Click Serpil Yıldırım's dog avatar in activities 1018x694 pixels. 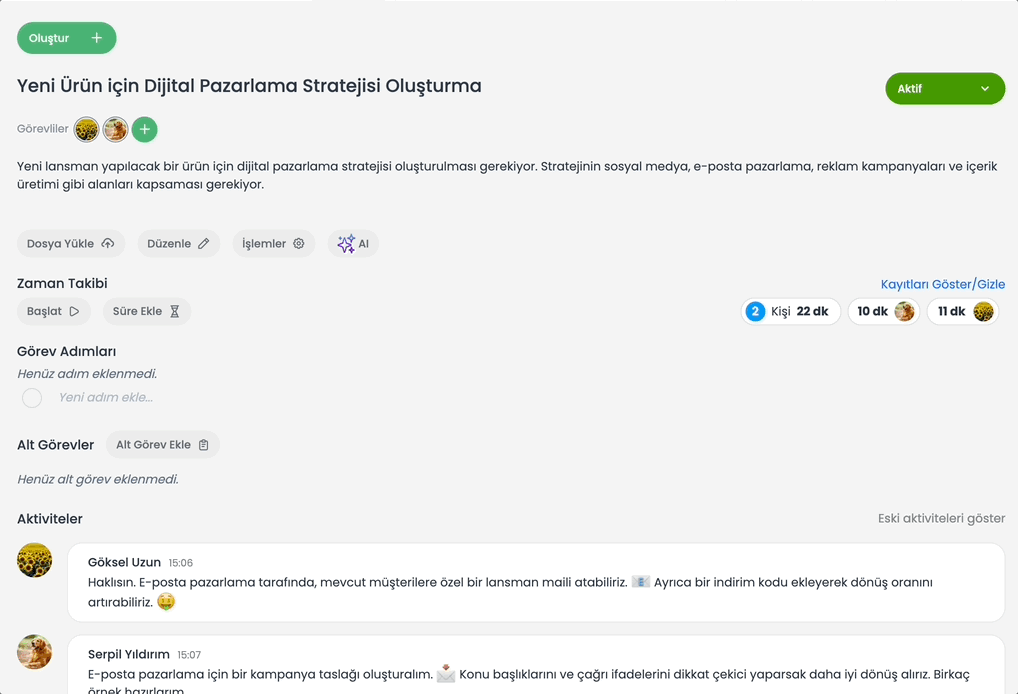point(34,652)
